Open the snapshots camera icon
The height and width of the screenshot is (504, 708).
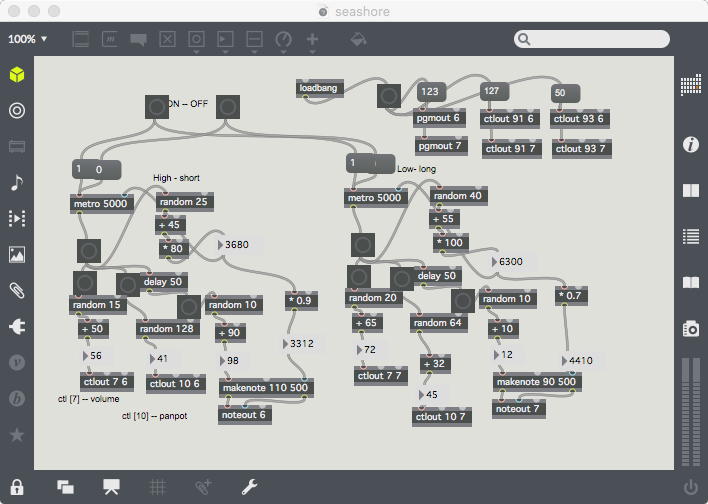click(690, 328)
